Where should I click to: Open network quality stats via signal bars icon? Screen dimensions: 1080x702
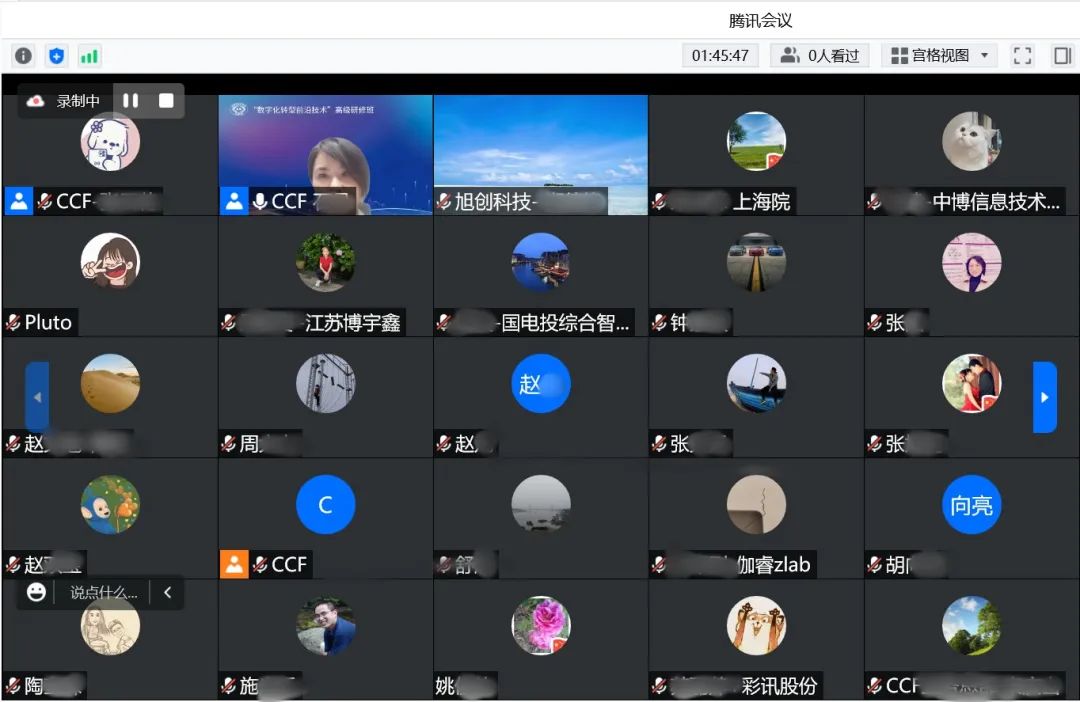pos(89,56)
